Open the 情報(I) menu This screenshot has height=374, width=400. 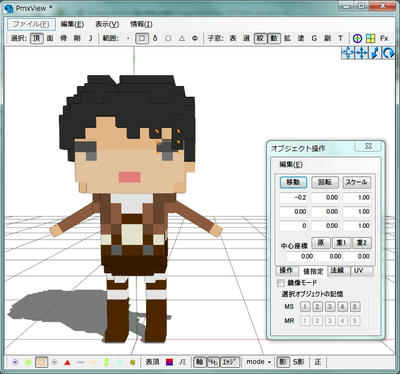(141, 24)
